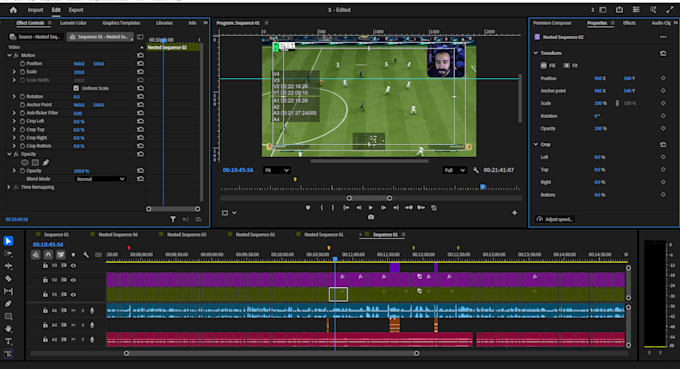
Task: Open the Full playback resolution dropdown
Action: 454,170
